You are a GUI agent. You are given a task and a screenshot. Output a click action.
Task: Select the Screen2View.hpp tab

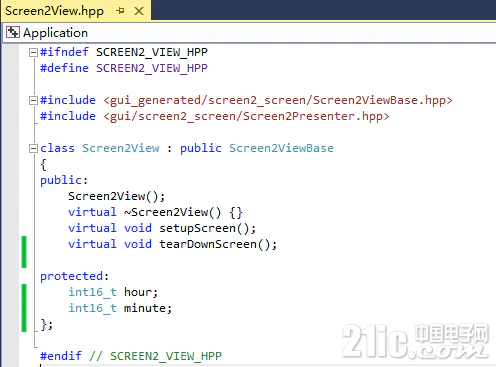(55, 11)
